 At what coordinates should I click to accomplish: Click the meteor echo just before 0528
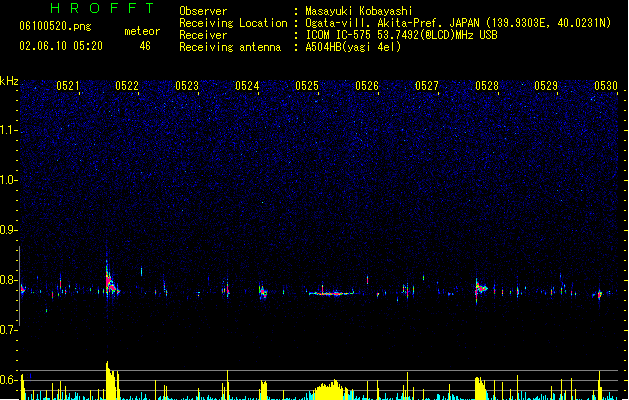click(x=481, y=288)
